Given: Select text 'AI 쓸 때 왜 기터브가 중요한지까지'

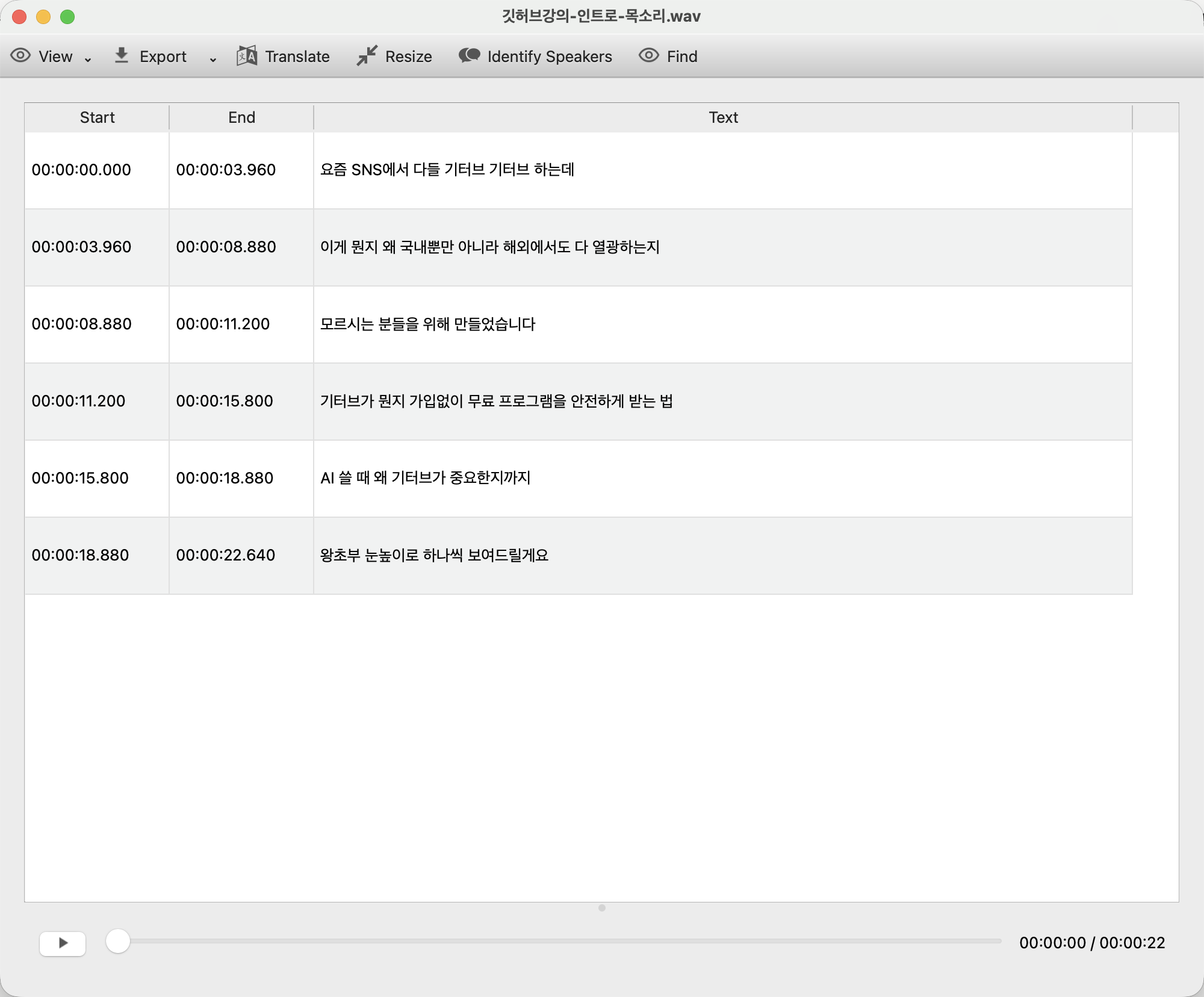Looking at the screenshot, I should click(x=426, y=478).
